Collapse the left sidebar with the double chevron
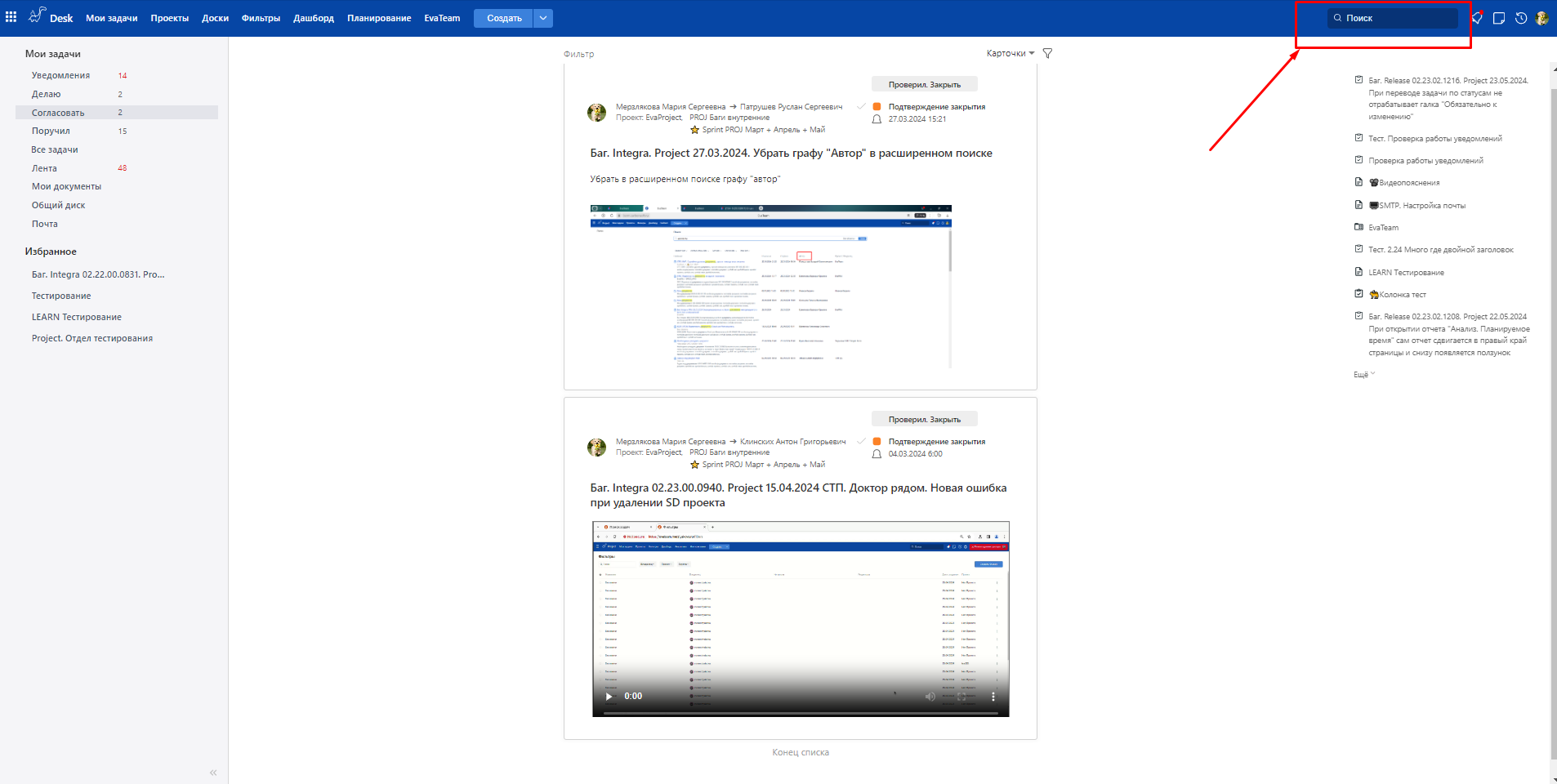1557x784 pixels. click(213, 773)
